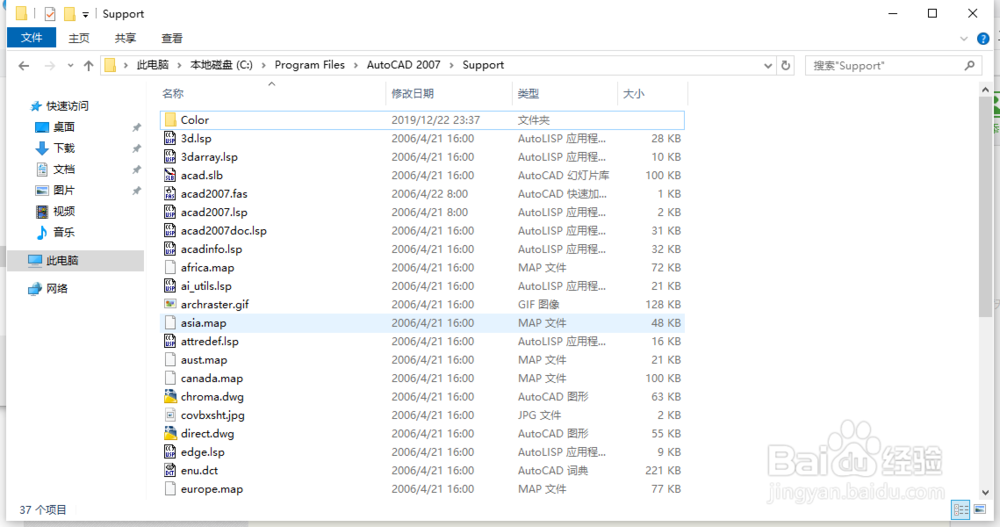The image size is (1000, 527).
Task: Select the 3darray.lsp file icon
Action: pos(170,157)
